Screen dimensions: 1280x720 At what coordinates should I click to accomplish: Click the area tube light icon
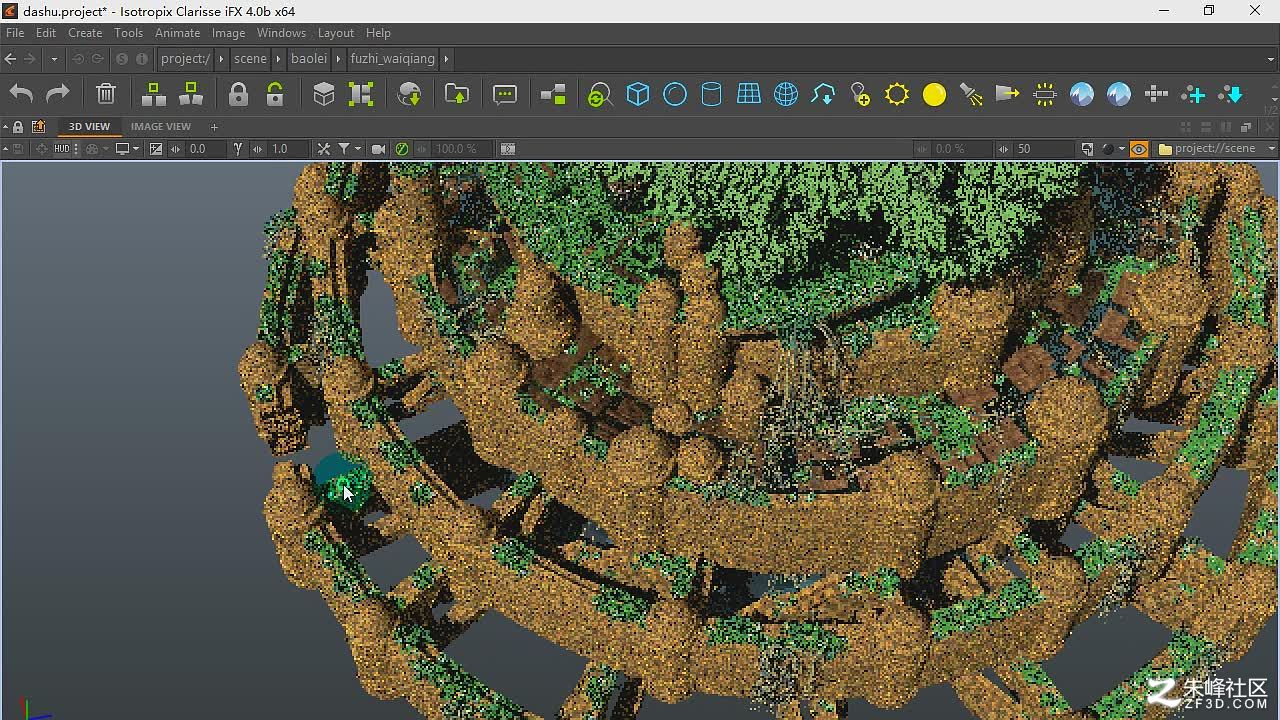click(x=1045, y=94)
